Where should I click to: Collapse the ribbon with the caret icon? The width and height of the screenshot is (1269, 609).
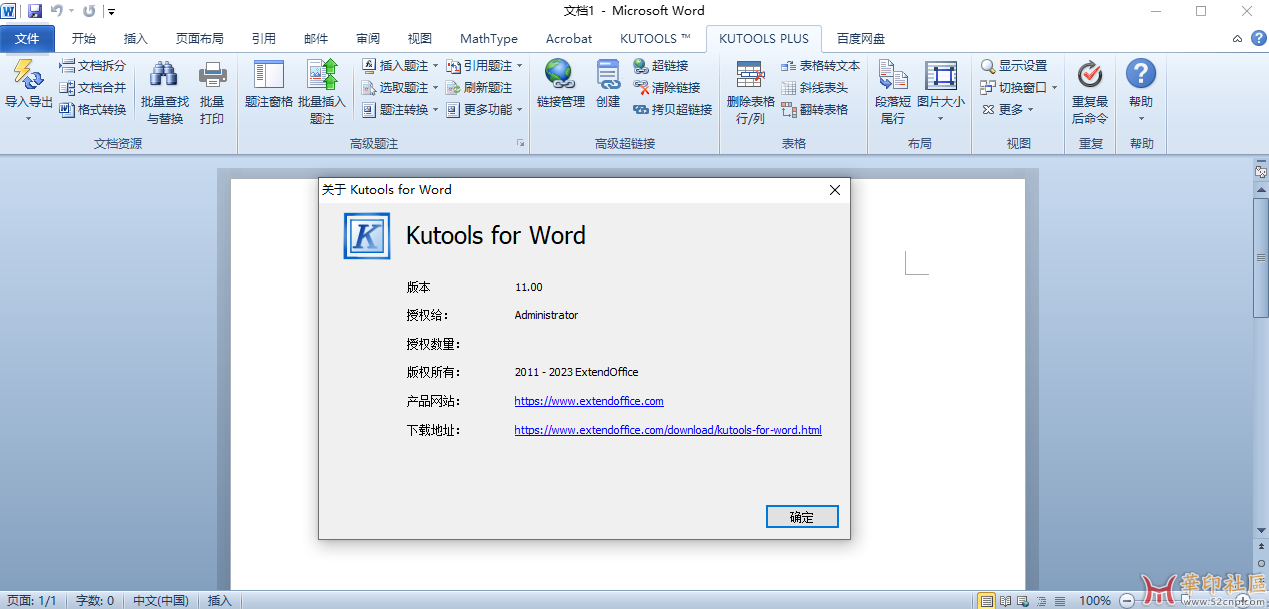[1237, 38]
